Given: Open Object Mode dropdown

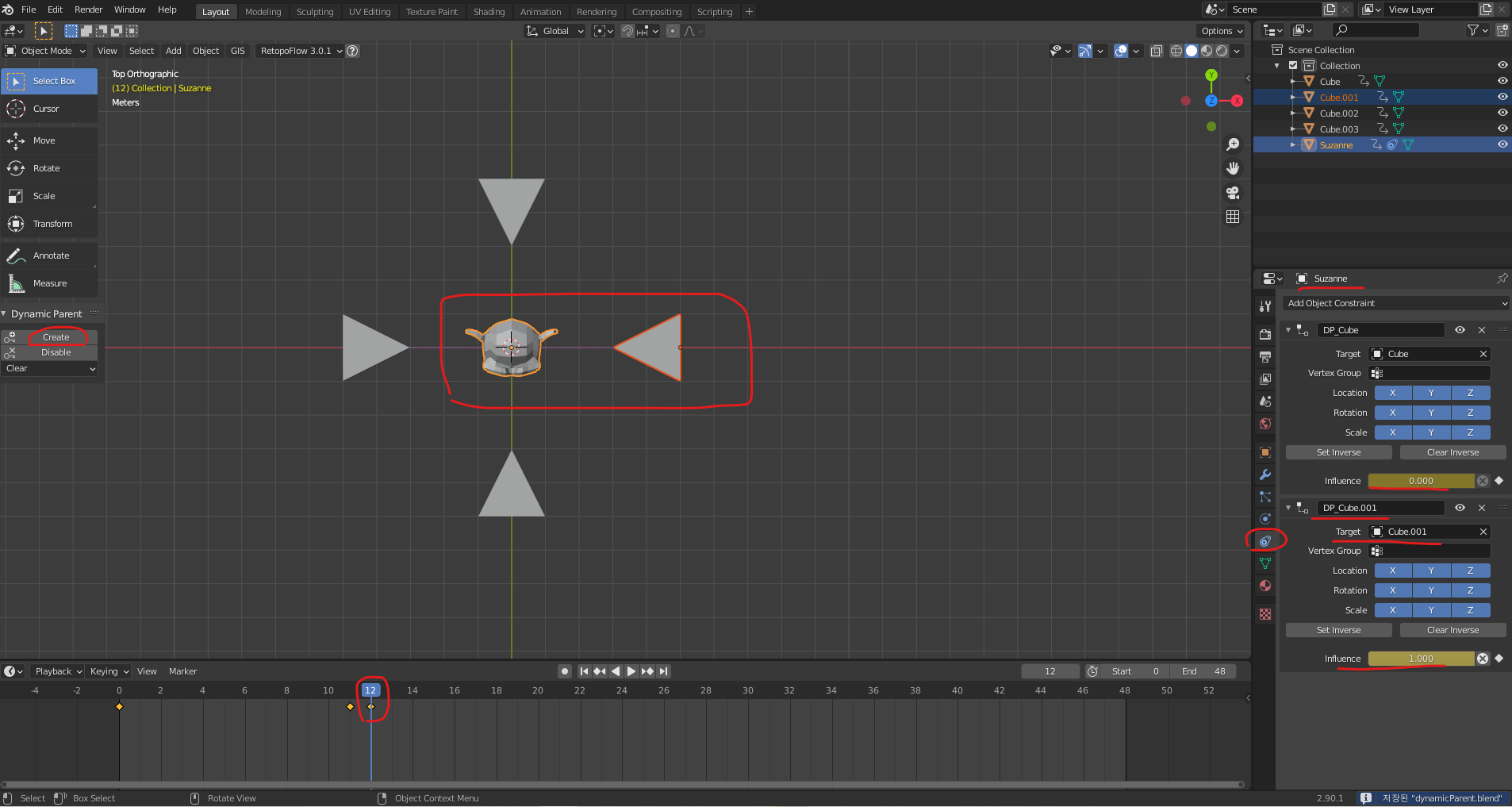Looking at the screenshot, I should (46, 51).
